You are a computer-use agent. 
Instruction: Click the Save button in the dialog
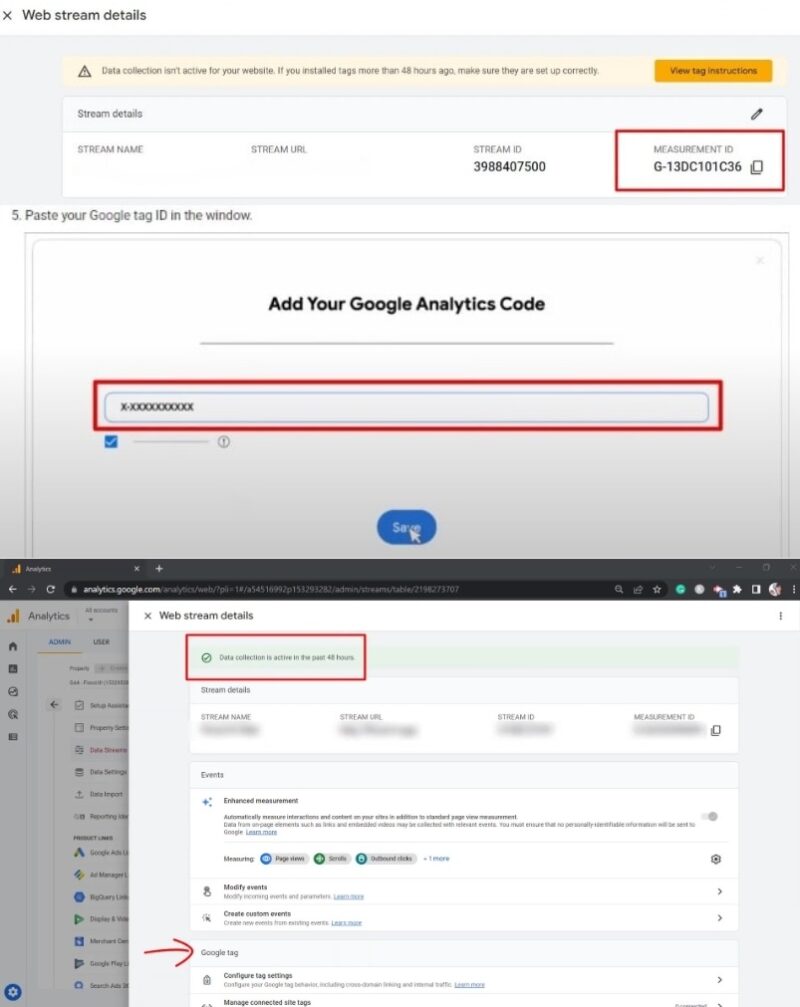[406, 527]
